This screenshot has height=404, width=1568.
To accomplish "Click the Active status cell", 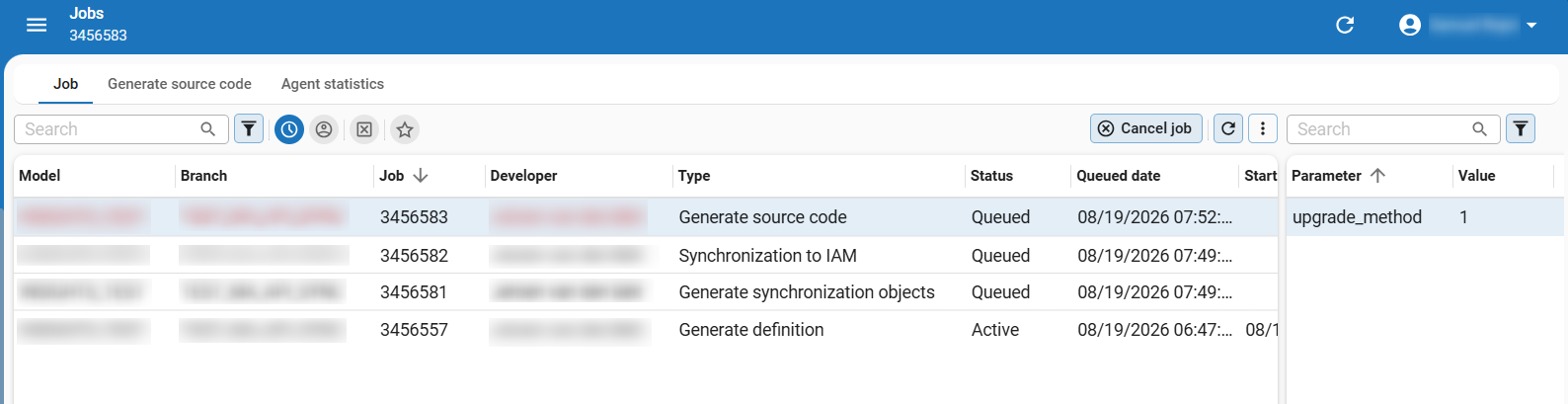I will (994, 330).
